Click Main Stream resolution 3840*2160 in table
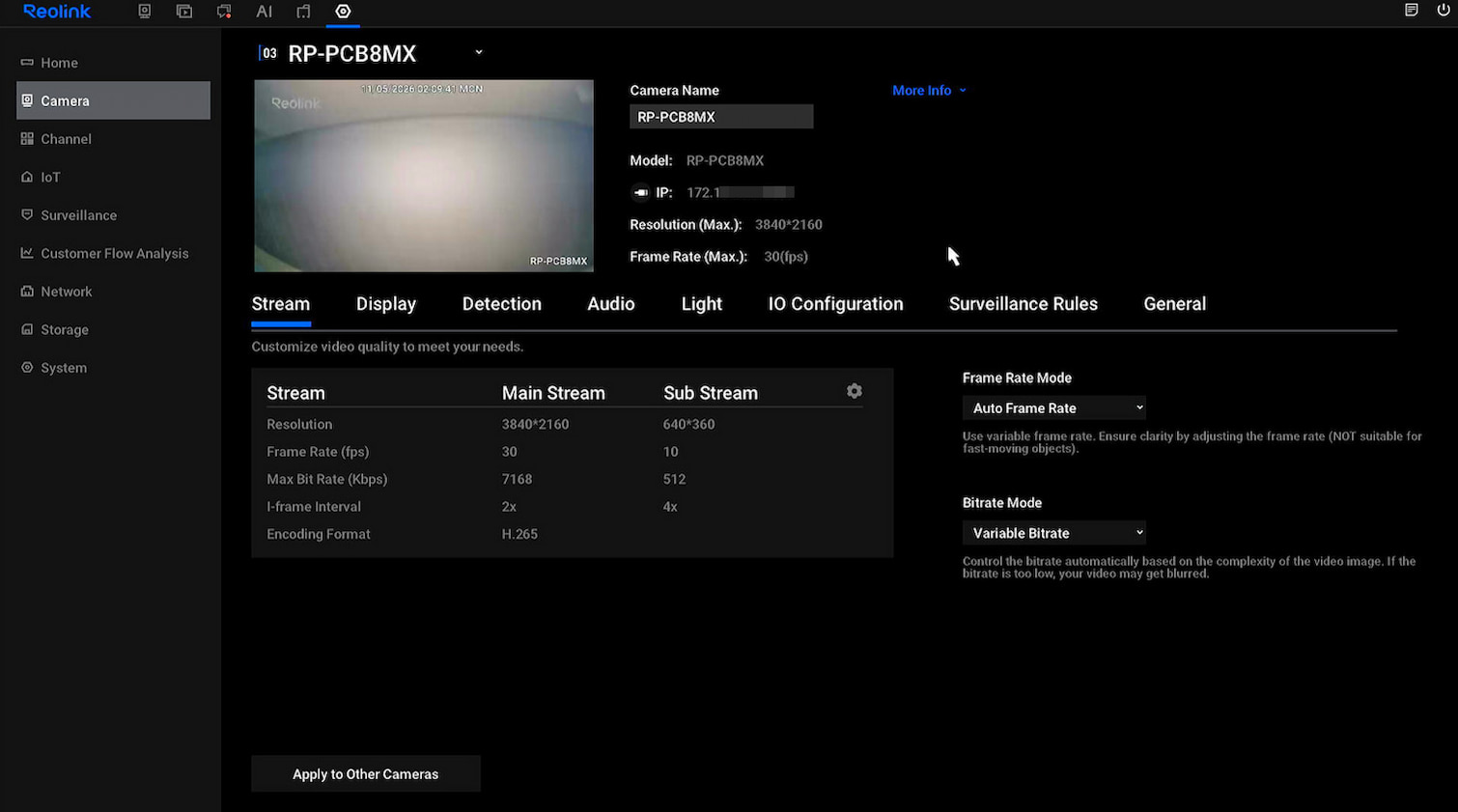Screen dimensions: 1458x812 pyautogui.click(x=535, y=424)
